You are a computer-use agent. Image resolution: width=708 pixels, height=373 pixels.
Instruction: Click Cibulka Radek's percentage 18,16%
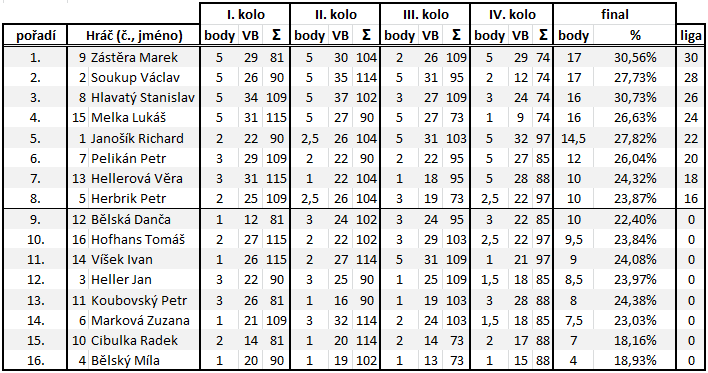[635, 340]
